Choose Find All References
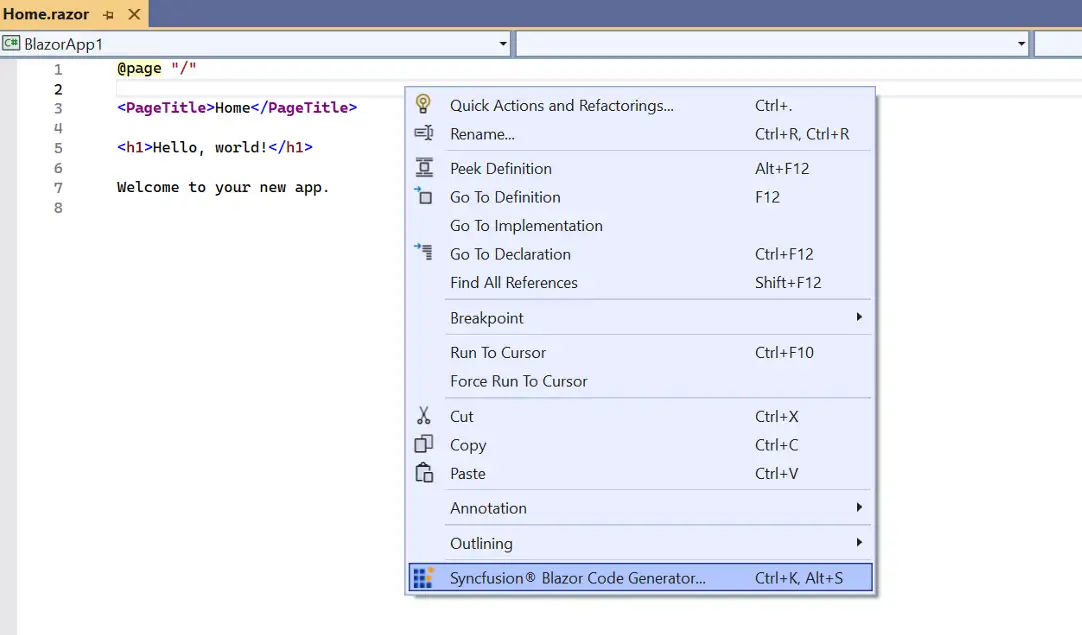Screen dimensions: 1082x635 click(514, 283)
